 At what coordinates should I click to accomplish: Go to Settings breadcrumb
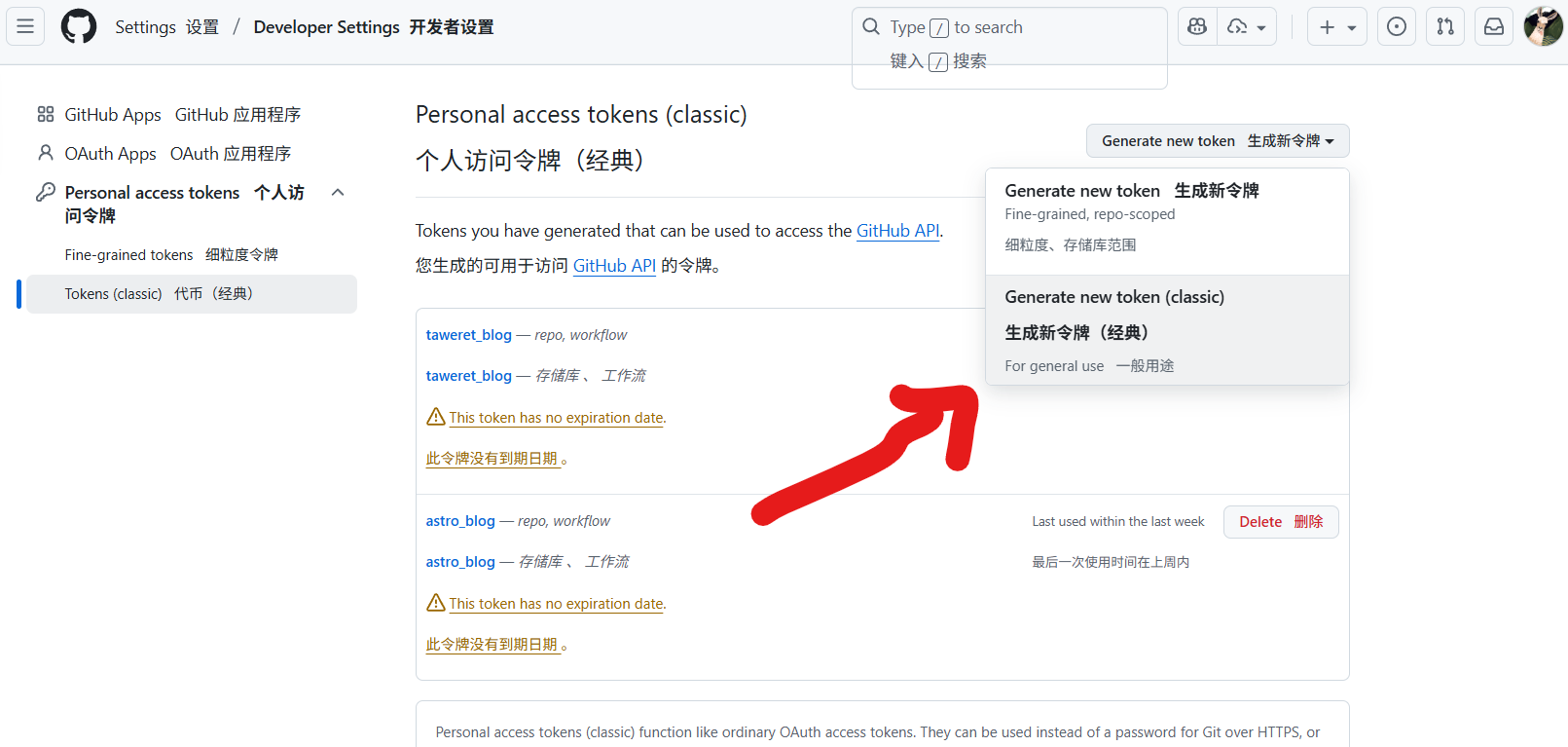tap(167, 27)
